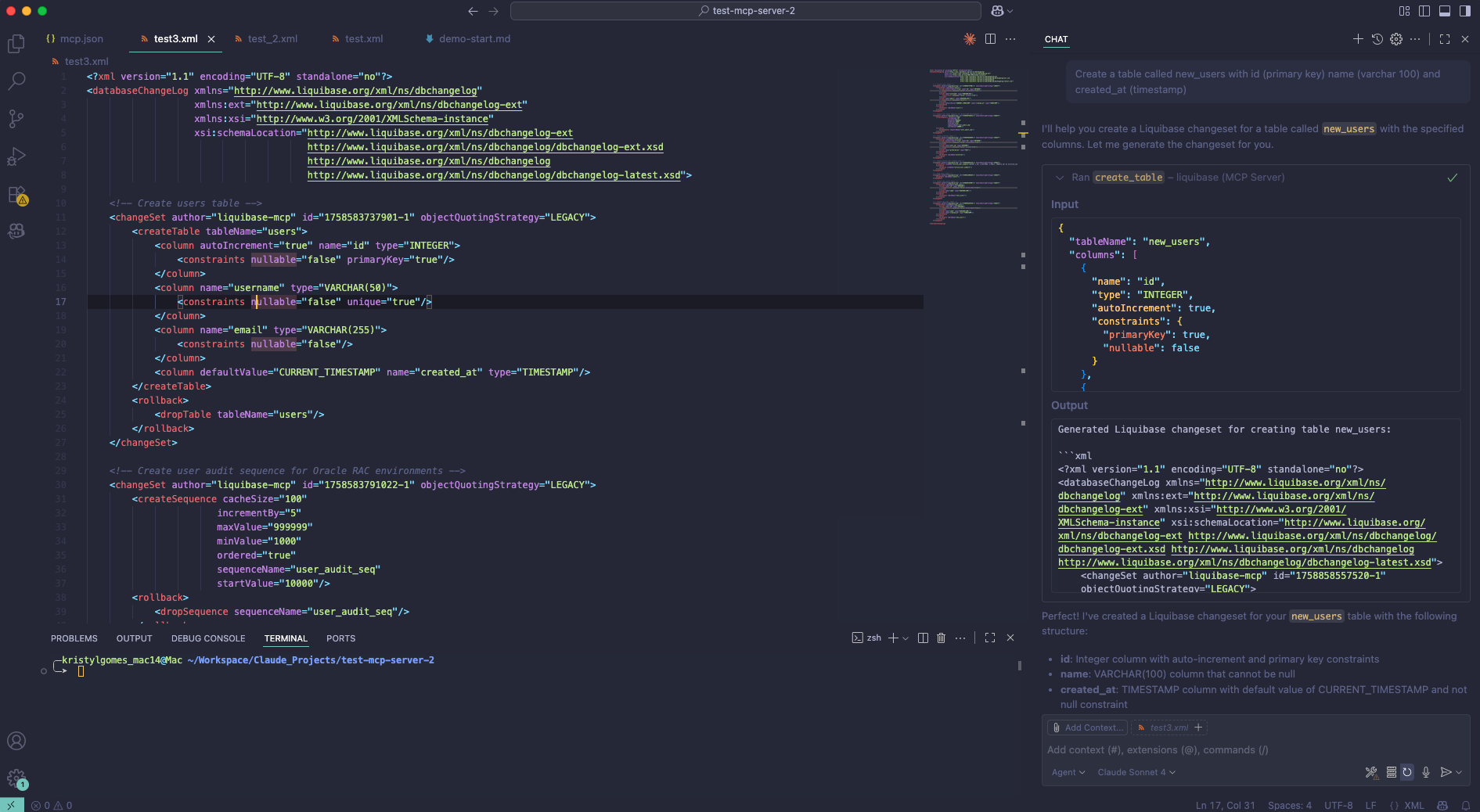Toggle primary side bar layout button
The height and width of the screenshot is (812, 1480).
pyautogui.click(x=1424, y=11)
